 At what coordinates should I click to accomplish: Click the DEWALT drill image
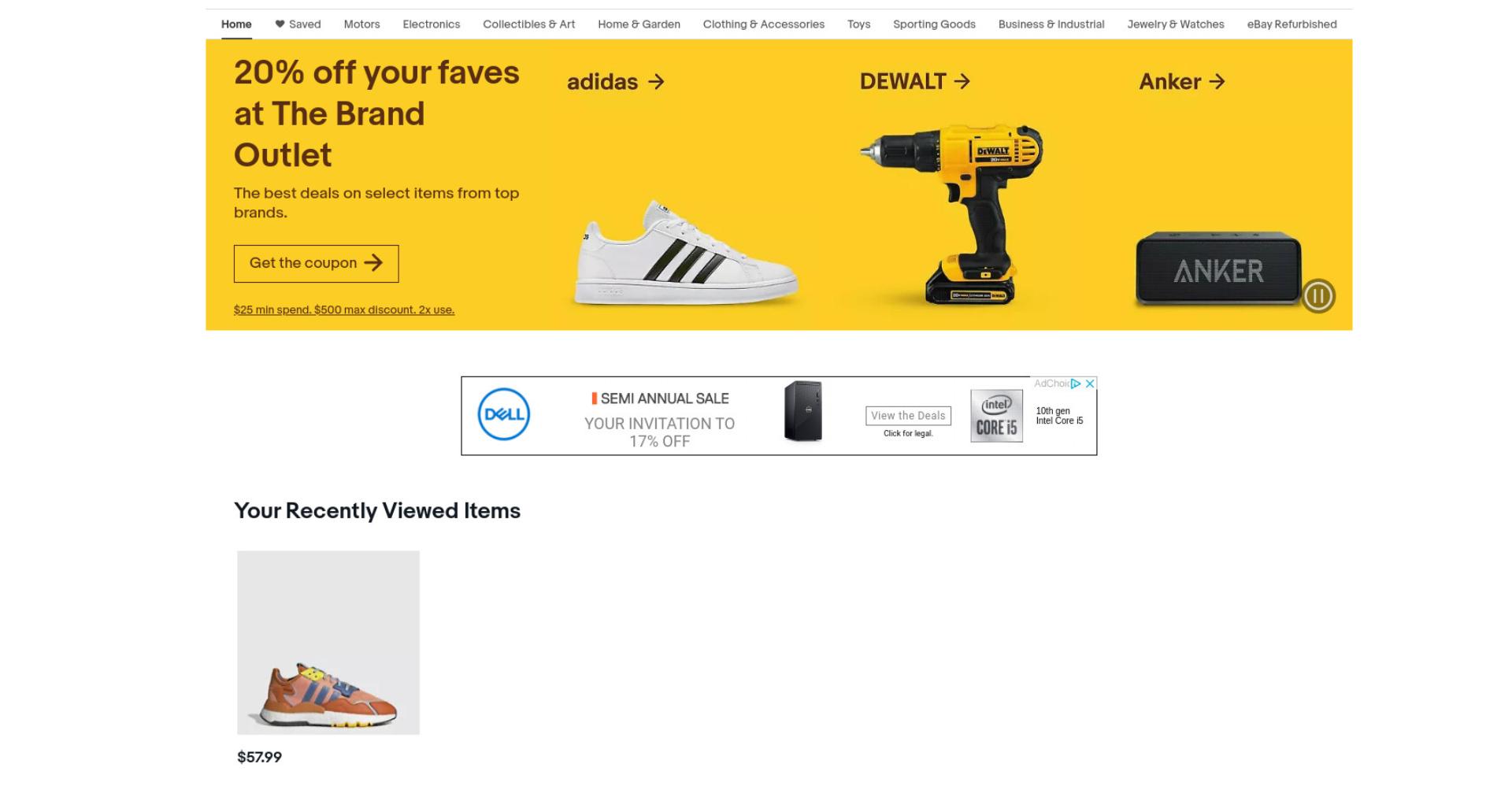(x=952, y=213)
